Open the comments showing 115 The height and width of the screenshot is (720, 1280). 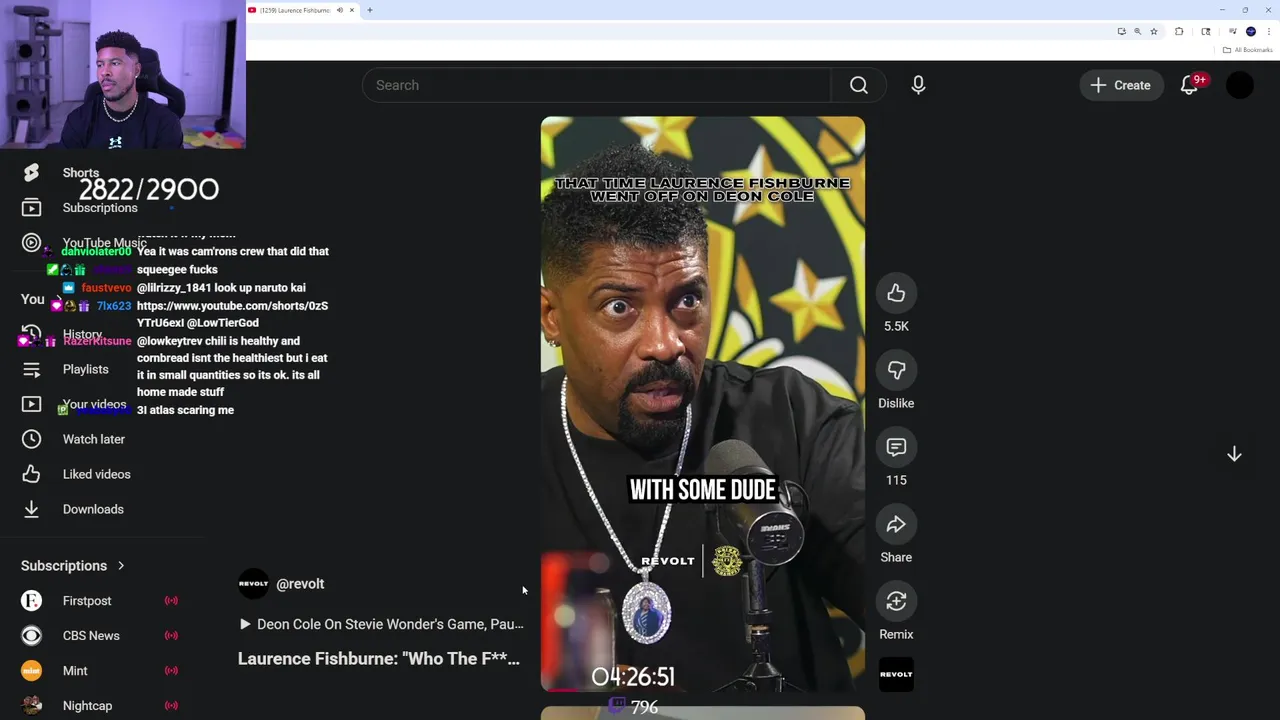point(896,447)
